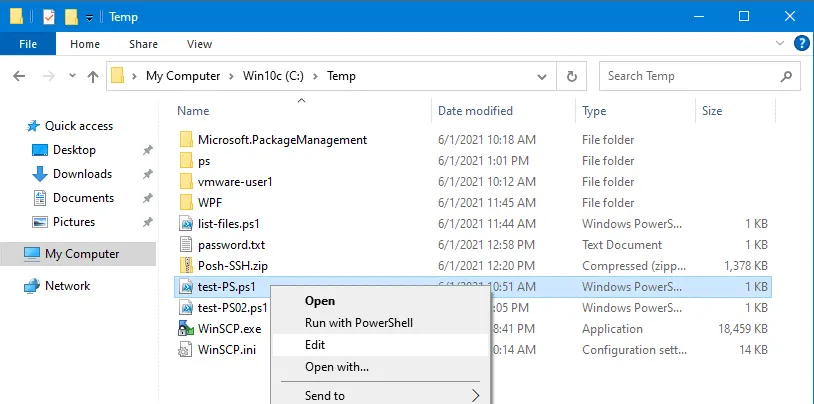Switch to the View ribbon tab
The height and width of the screenshot is (404, 814).
[x=199, y=44]
